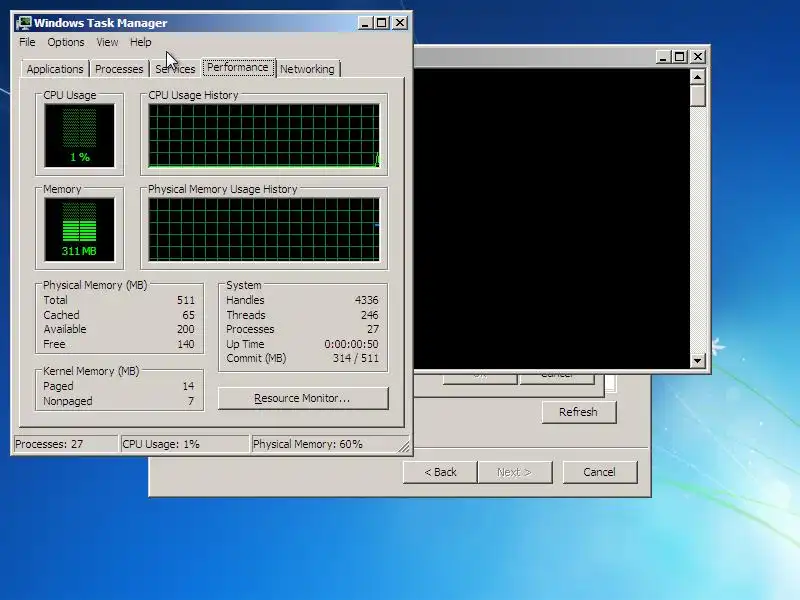Screen dimensions: 800x600
Task: Click console scrollbar up arrow
Action: (697, 77)
